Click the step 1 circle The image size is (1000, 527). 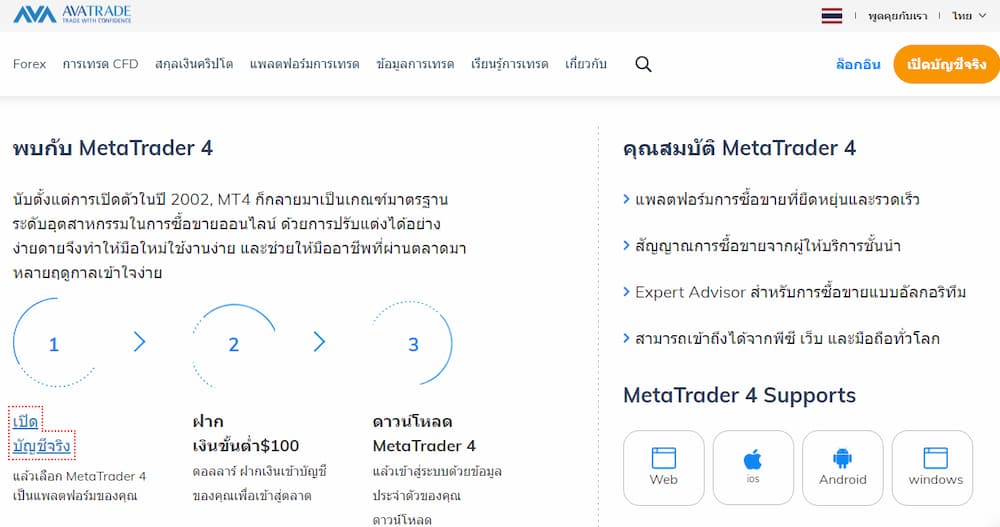[54, 343]
